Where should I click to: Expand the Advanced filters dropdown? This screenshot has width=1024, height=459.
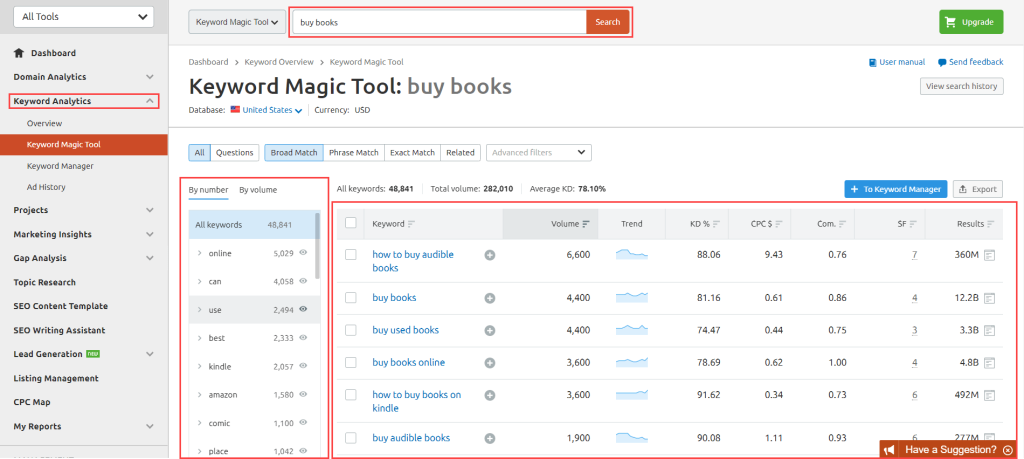(538, 153)
